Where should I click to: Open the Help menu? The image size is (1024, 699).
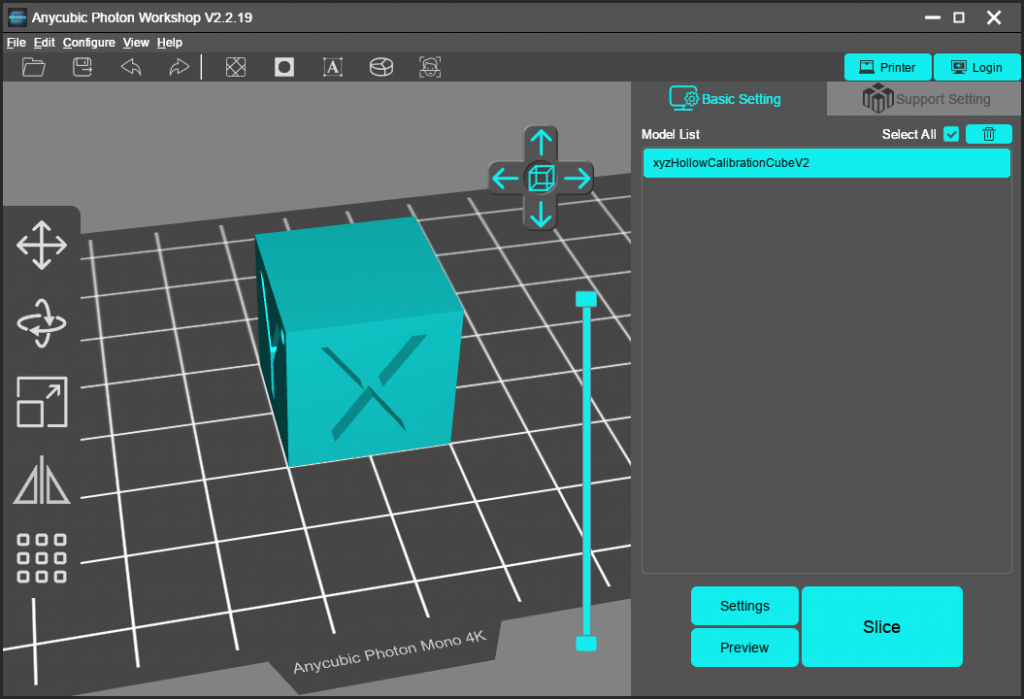tap(170, 42)
